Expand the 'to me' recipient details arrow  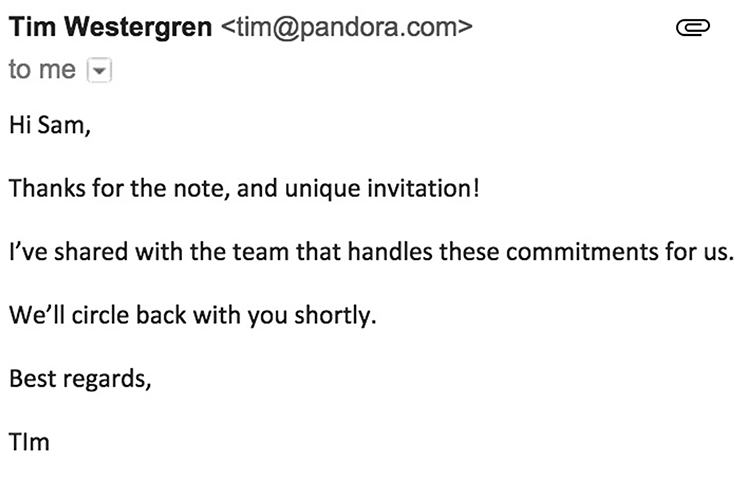[x=99, y=70]
